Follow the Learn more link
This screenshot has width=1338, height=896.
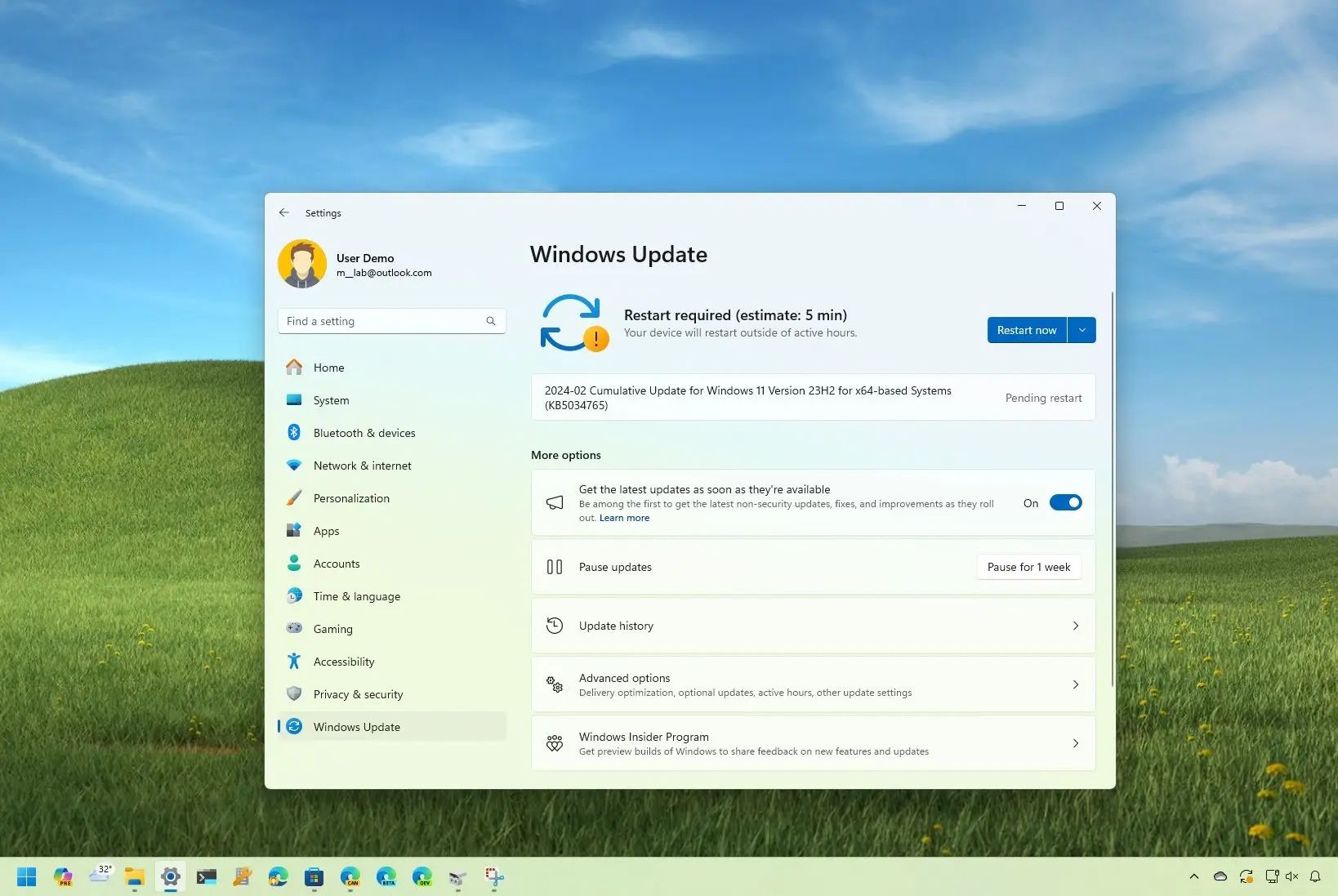pyautogui.click(x=624, y=518)
